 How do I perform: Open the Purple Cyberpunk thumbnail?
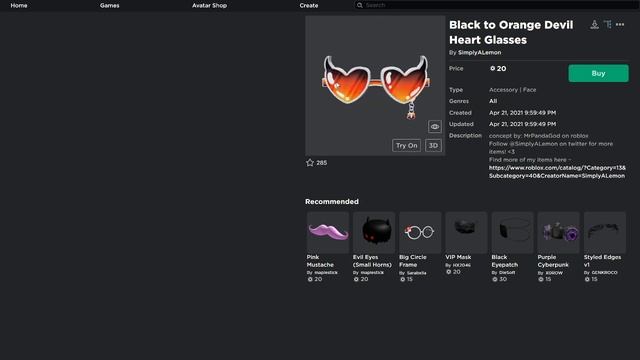(x=559, y=232)
